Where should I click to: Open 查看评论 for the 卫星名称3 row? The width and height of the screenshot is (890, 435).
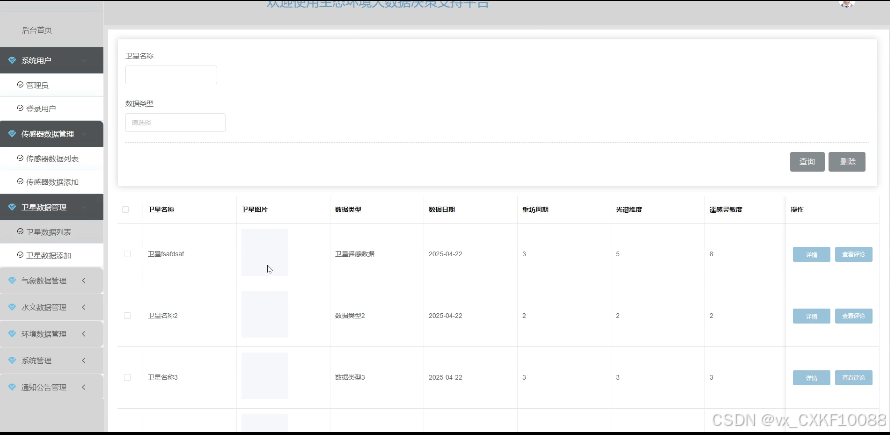[x=854, y=378]
